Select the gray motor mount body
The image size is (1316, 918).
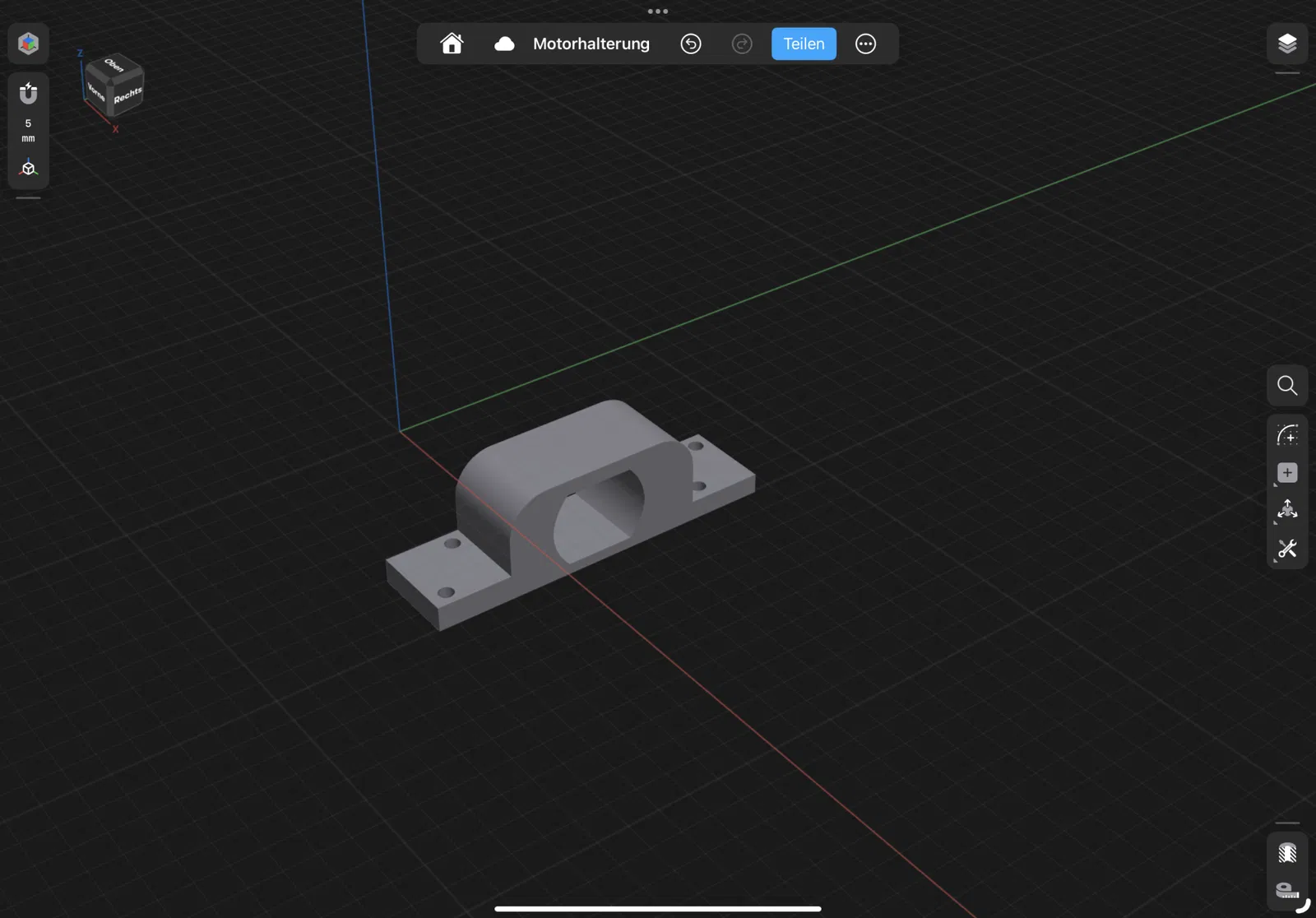coord(571,515)
